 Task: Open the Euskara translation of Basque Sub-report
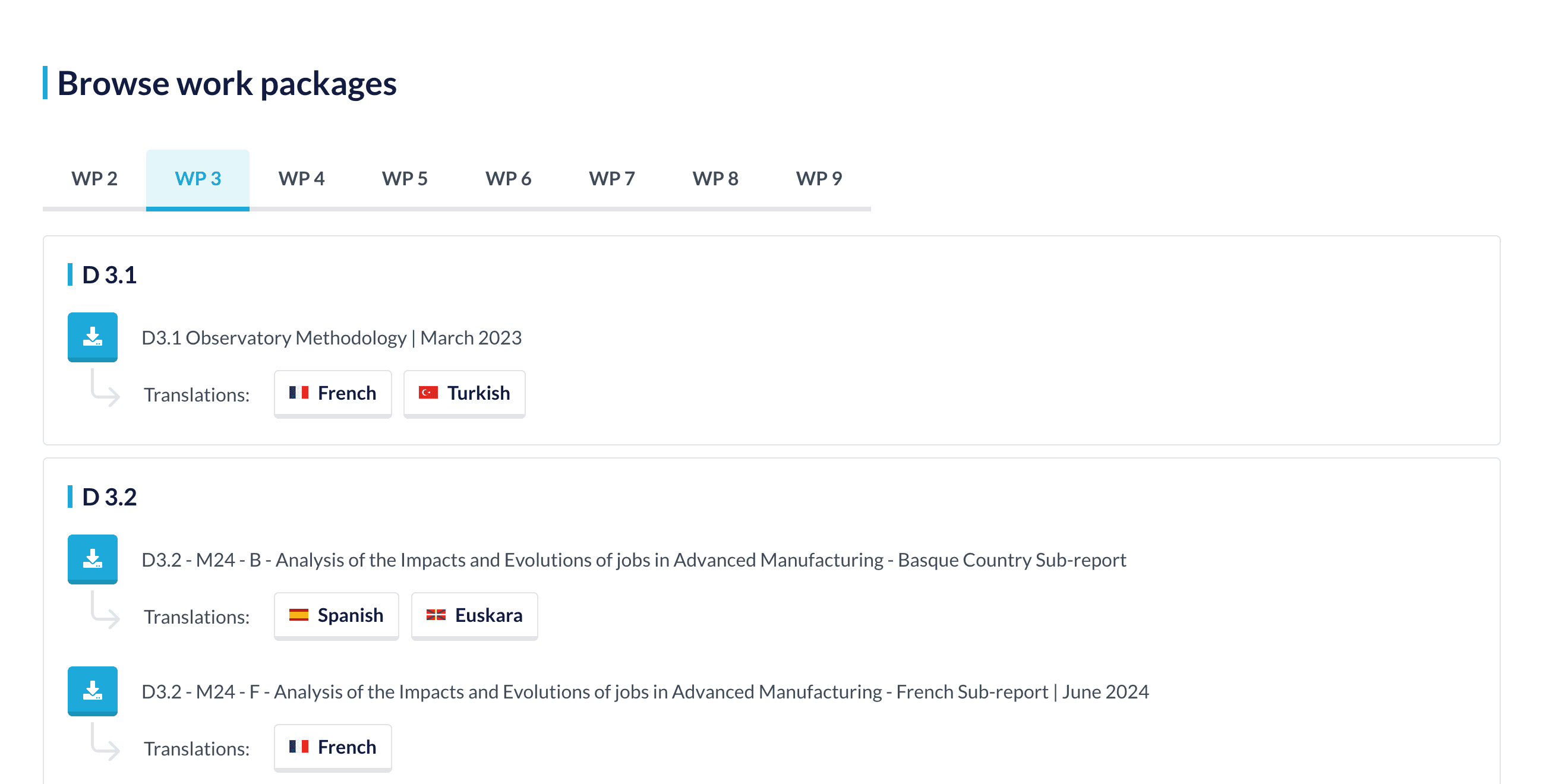click(x=474, y=615)
